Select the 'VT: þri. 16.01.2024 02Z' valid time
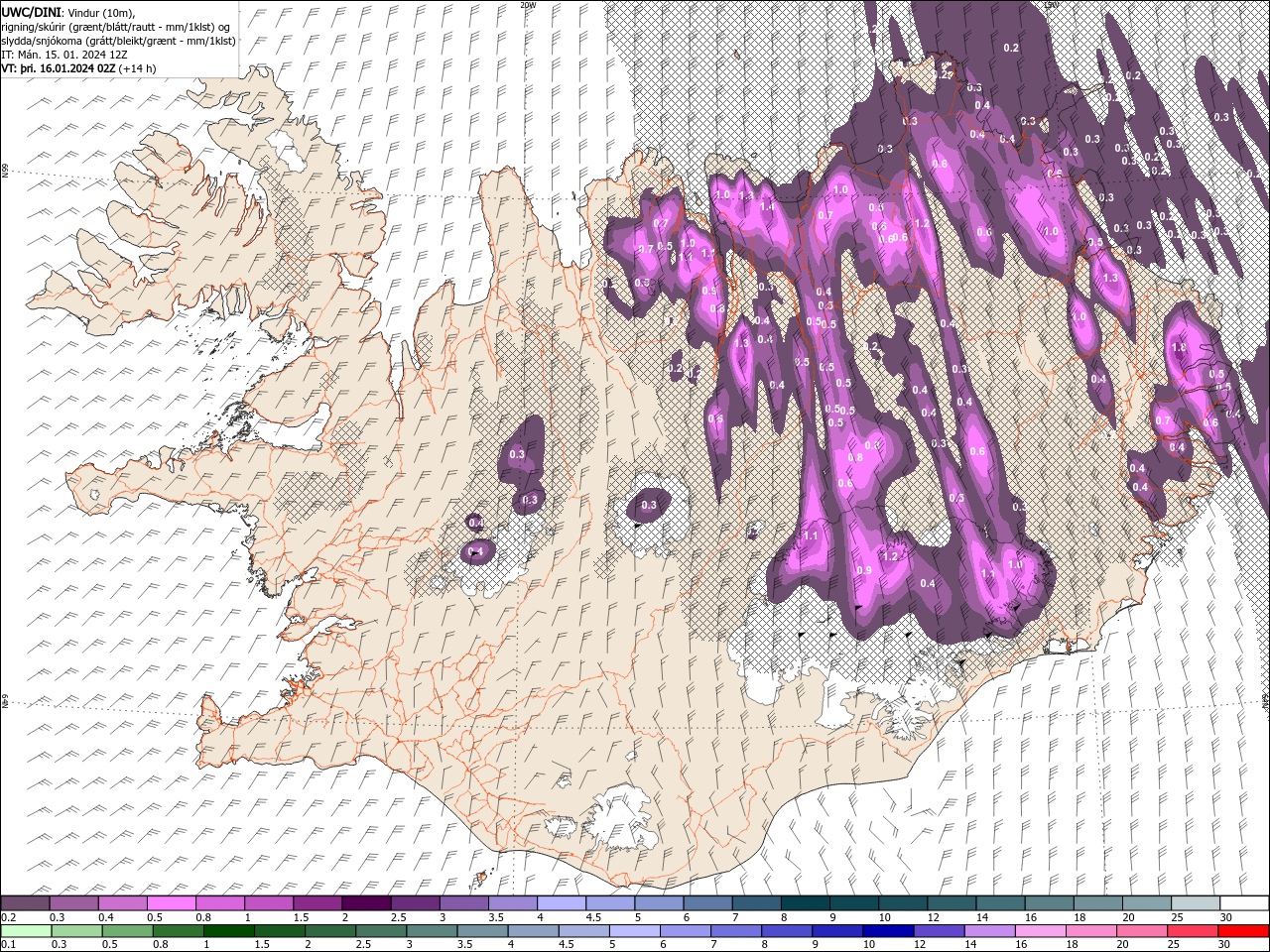1270x952 pixels. pyautogui.click(x=58, y=69)
